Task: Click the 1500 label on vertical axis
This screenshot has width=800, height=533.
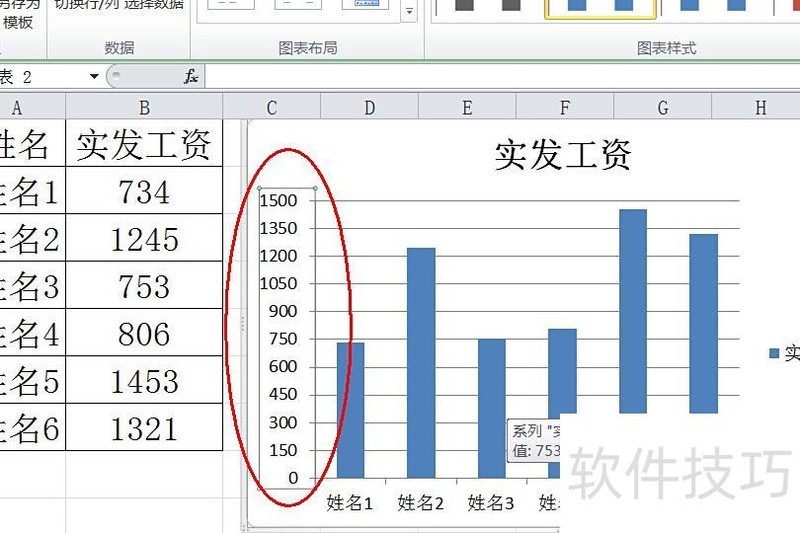Action: click(279, 200)
